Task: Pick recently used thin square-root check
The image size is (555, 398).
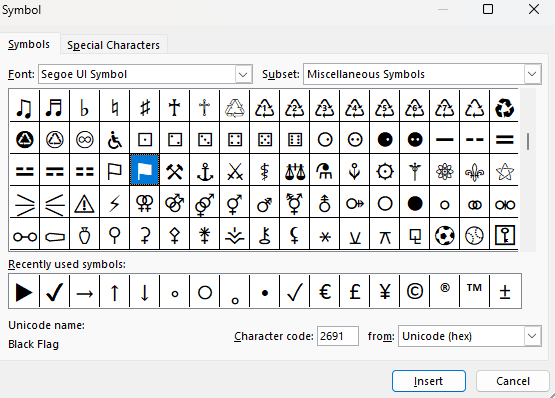Action: pyautogui.click(x=294, y=292)
